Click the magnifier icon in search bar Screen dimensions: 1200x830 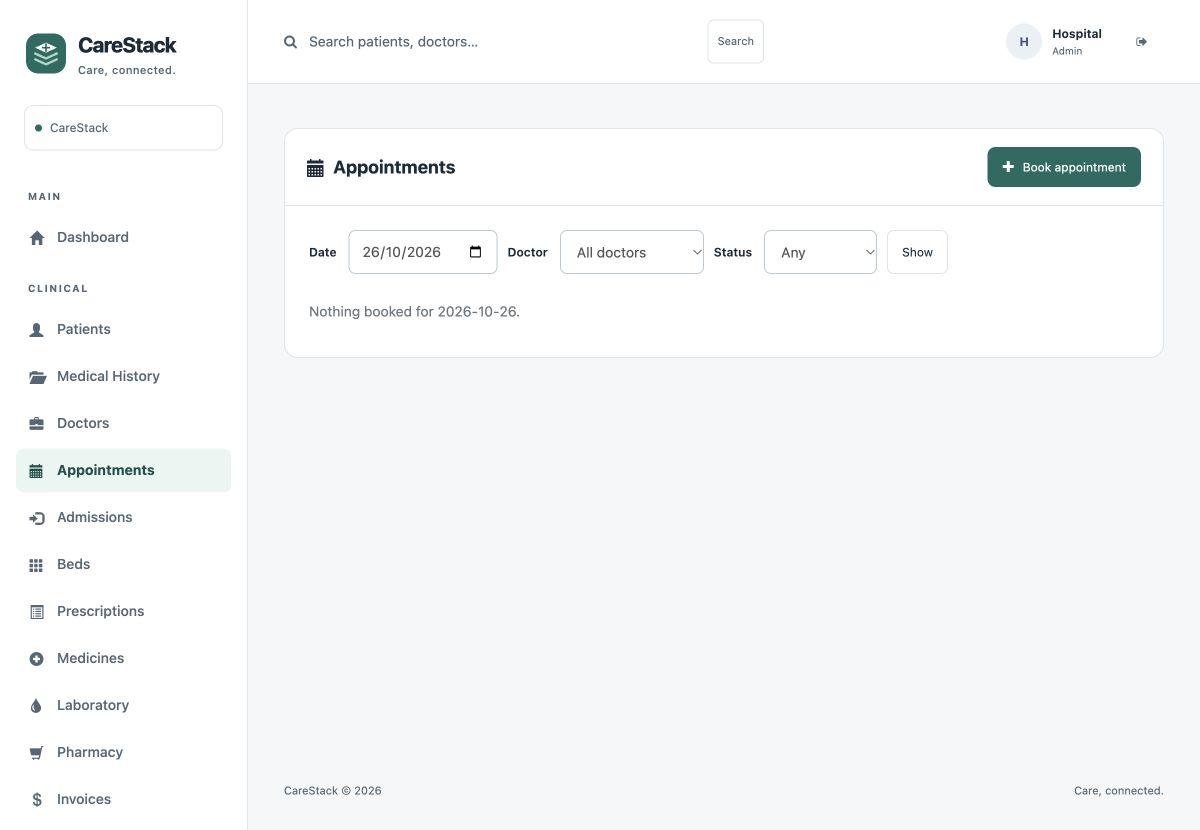click(x=291, y=42)
